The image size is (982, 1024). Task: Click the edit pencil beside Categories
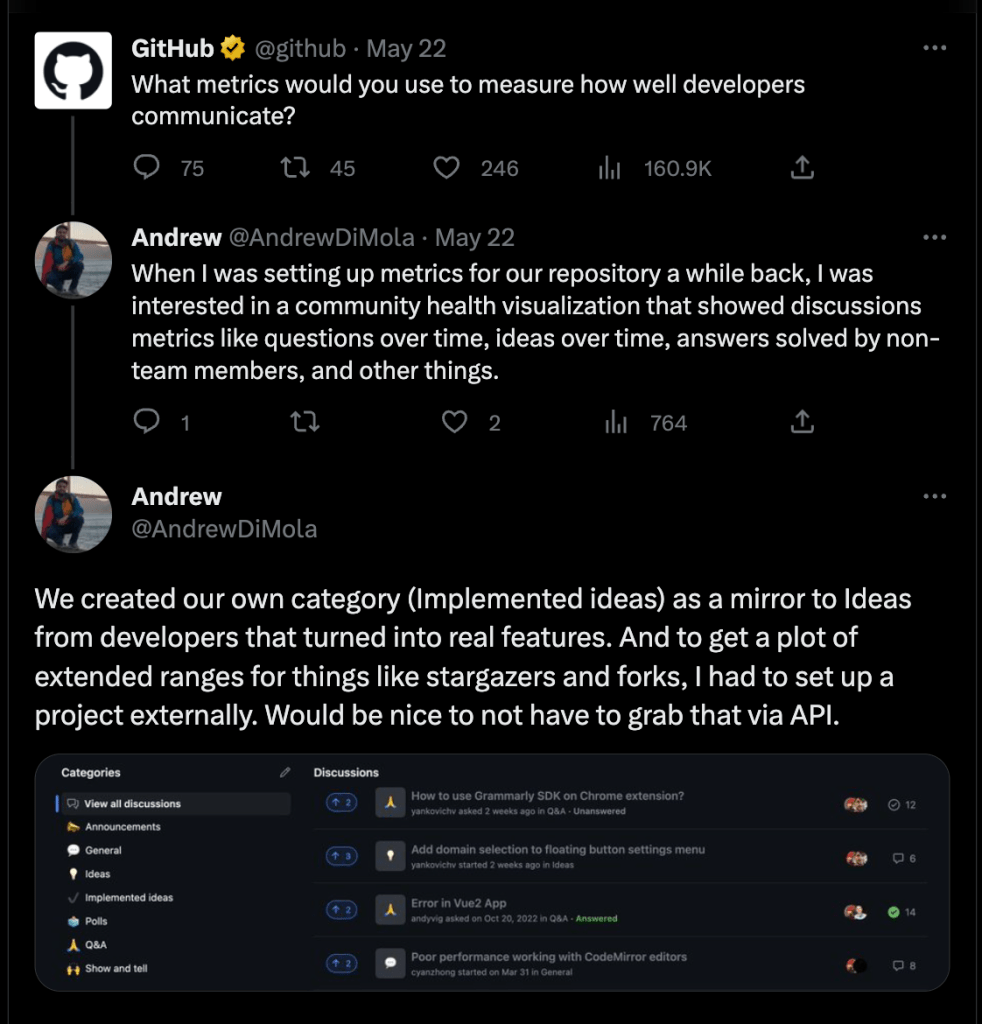[x=285, y=772]
